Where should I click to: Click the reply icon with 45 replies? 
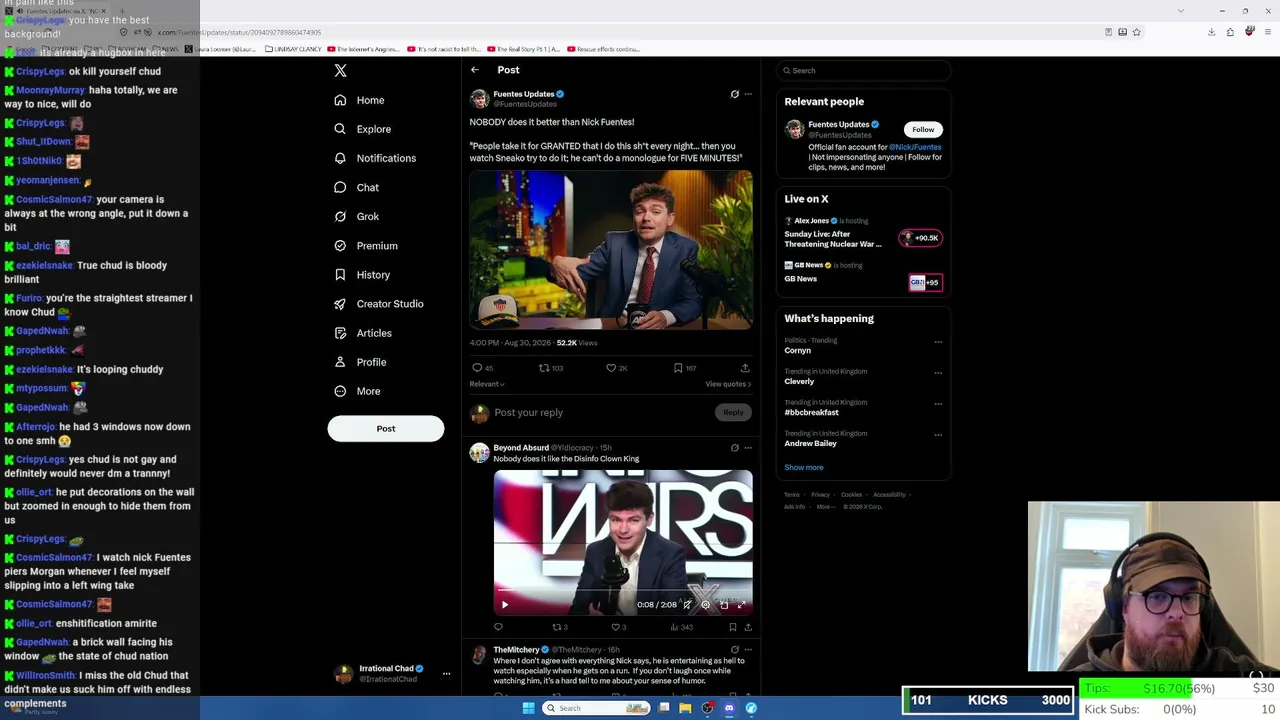[x=477, y=368]
